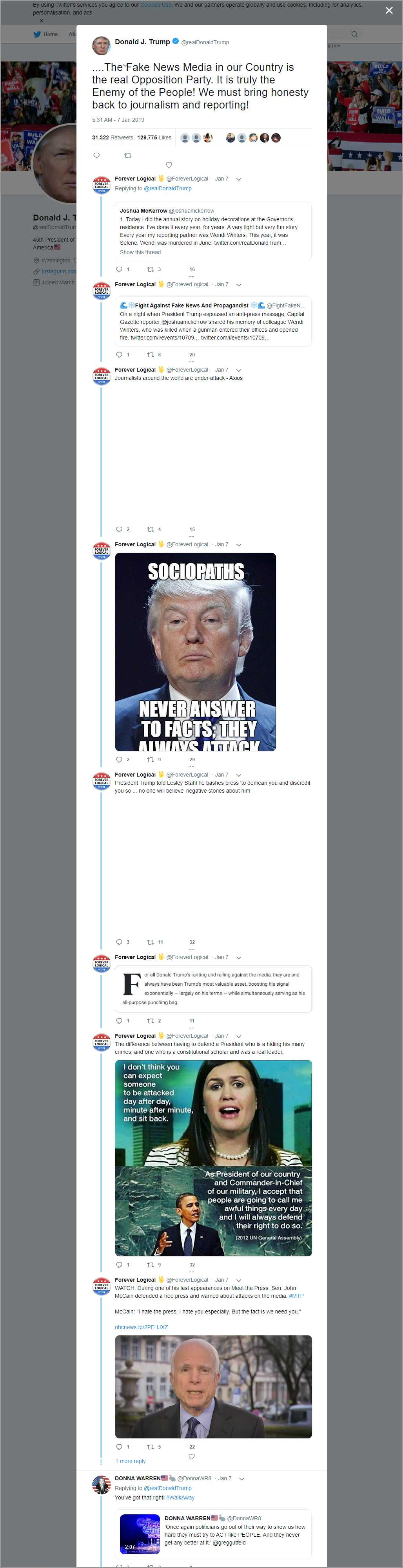
Task: Expand options chevron on Axios journalists tweet
Action: pos(238,370)
